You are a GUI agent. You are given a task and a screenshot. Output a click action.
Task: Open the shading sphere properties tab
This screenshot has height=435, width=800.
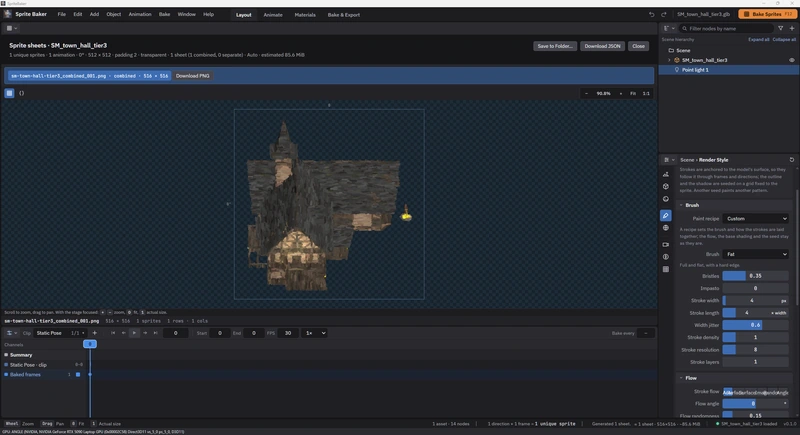[x=666, y=199]
